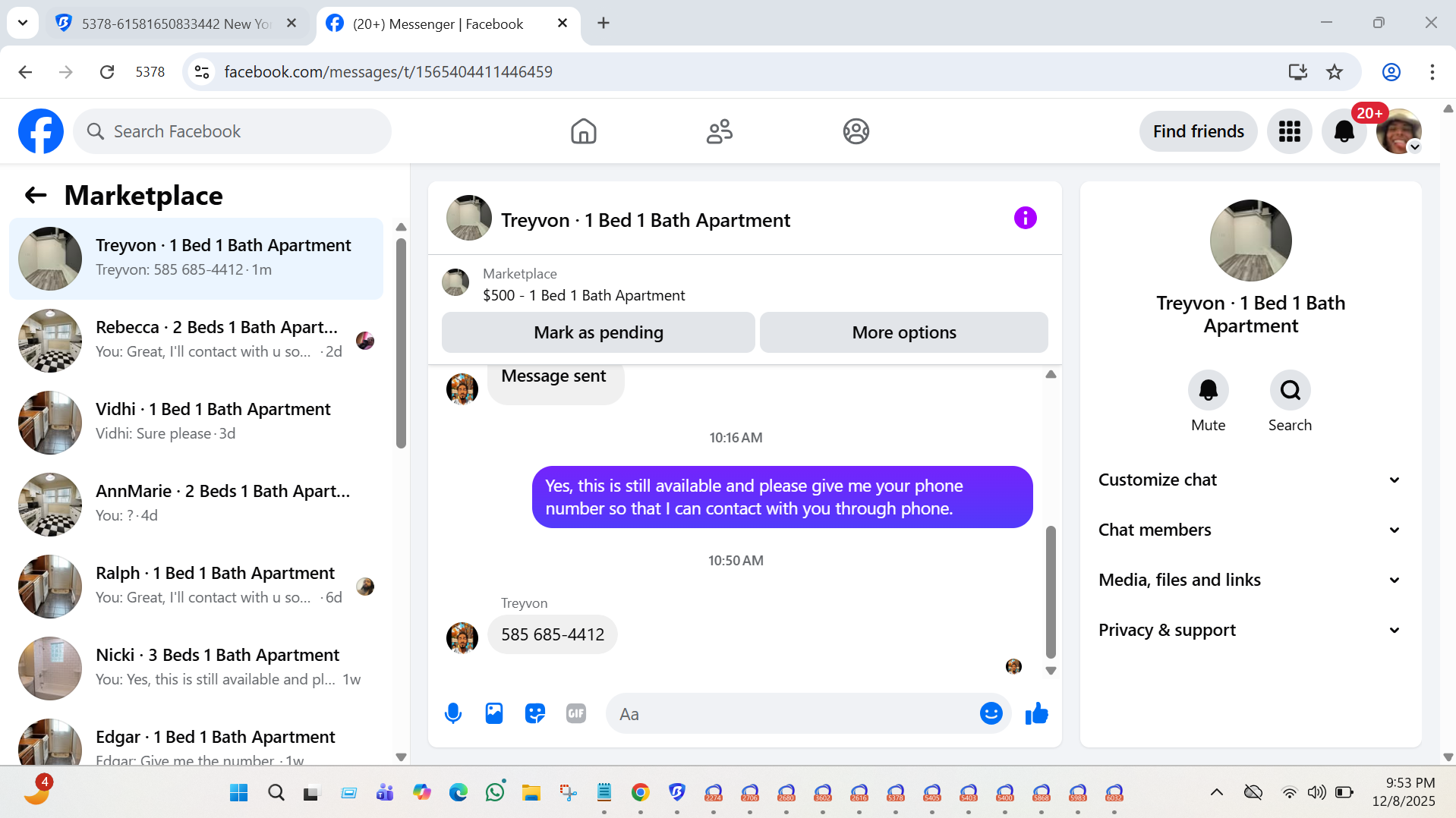The width and height of the screenshot is (1456, 818).
Task: Click the Facebook logo
Action: tap(41, 131)
